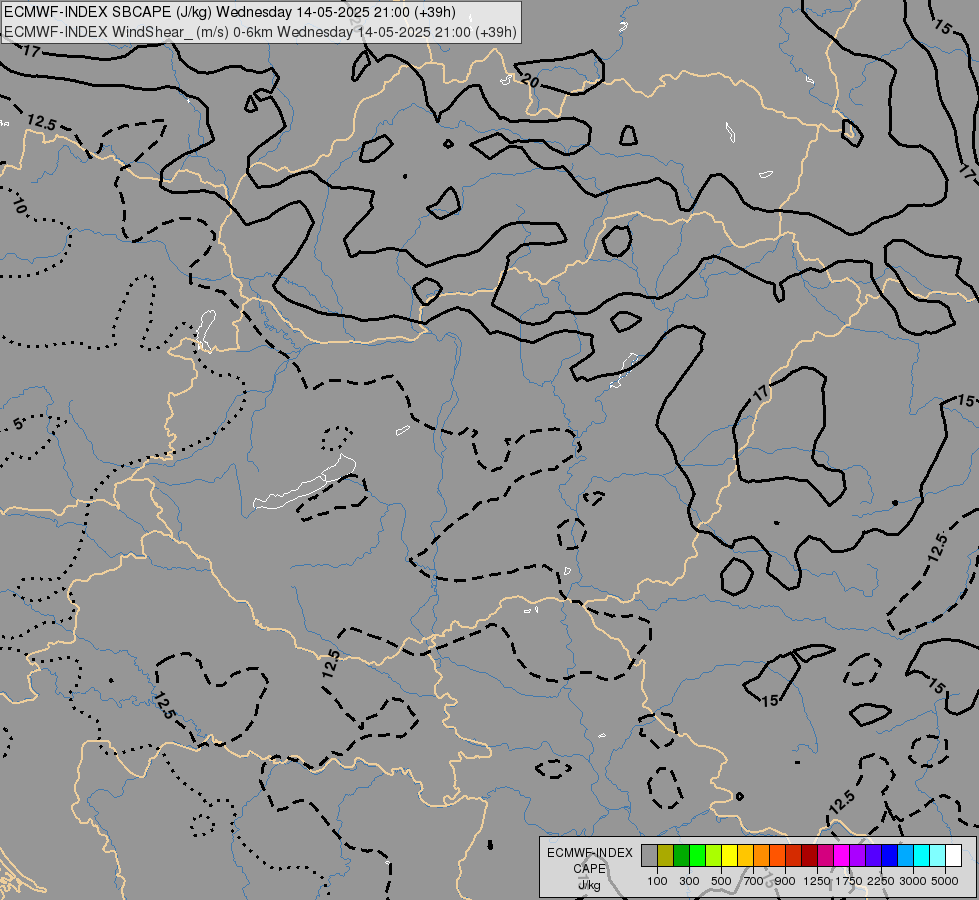The width and height of the screenshot is (979, 900).
Task: Select the pure blue legend swatch
Action: coord(890,855)
